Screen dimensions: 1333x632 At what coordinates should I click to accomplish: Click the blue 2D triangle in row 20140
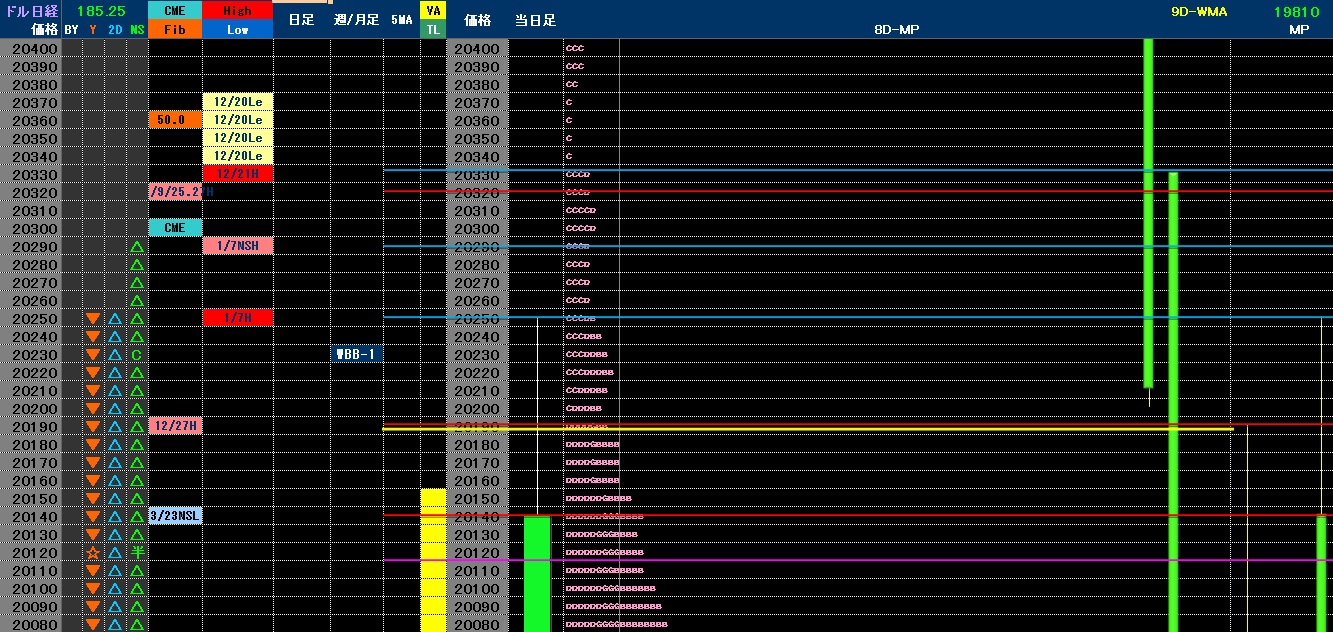tap(115, 517)
